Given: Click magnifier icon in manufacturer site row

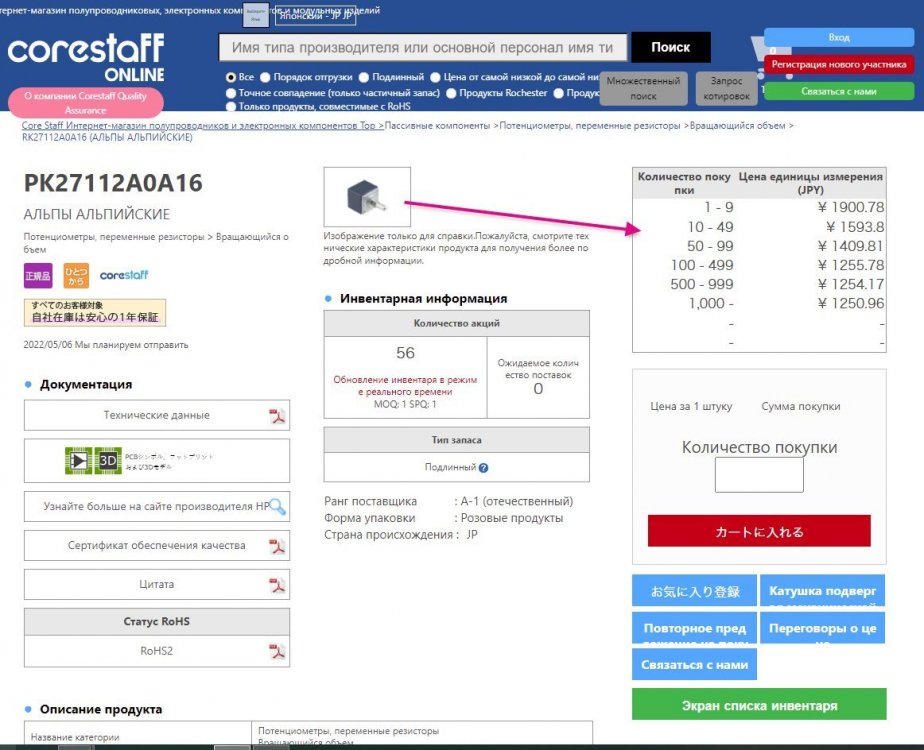Looking at the screenshot, I should (277, 506).
